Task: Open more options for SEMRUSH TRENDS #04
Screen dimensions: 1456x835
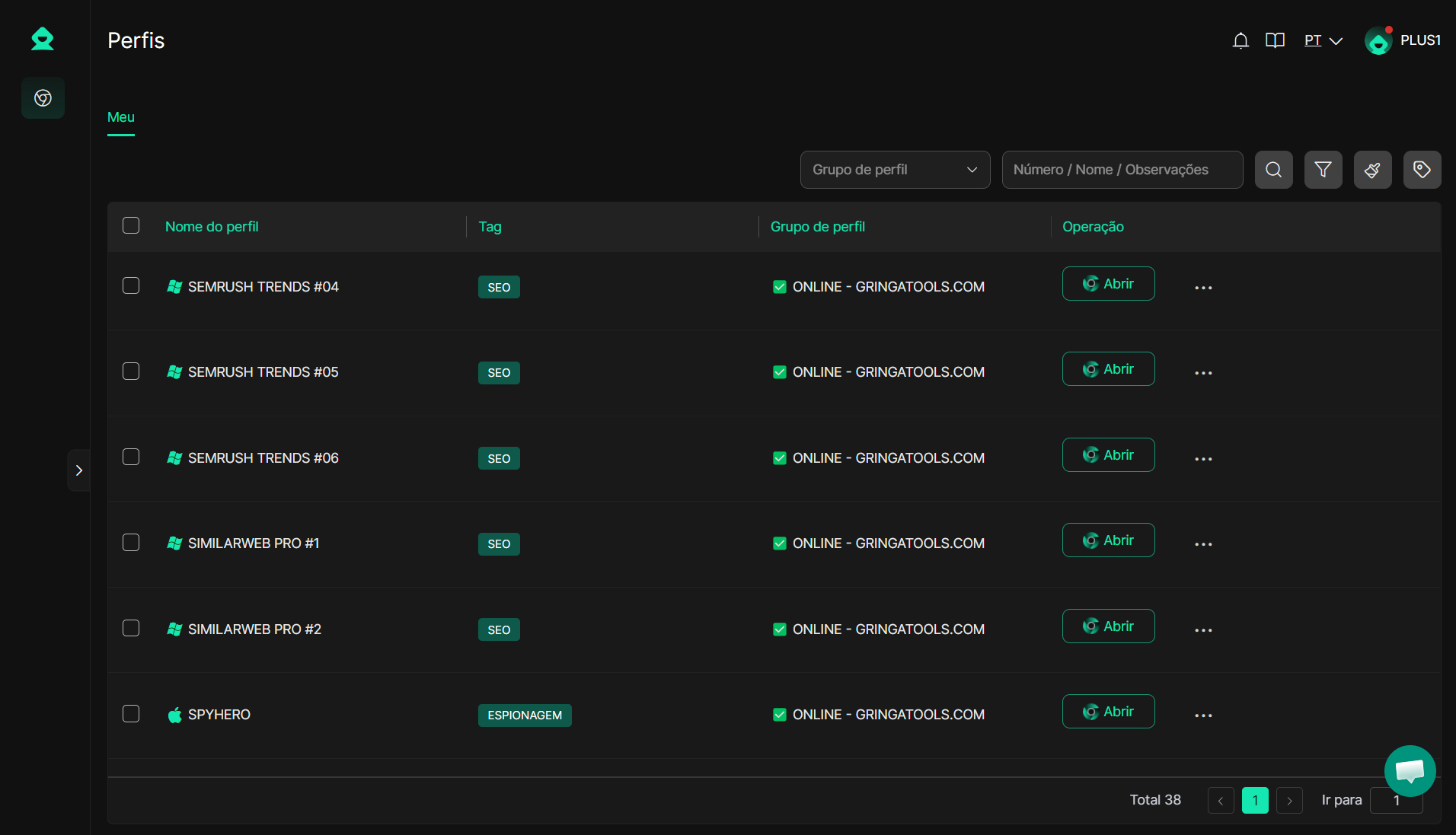Action: coord(1203,288)
